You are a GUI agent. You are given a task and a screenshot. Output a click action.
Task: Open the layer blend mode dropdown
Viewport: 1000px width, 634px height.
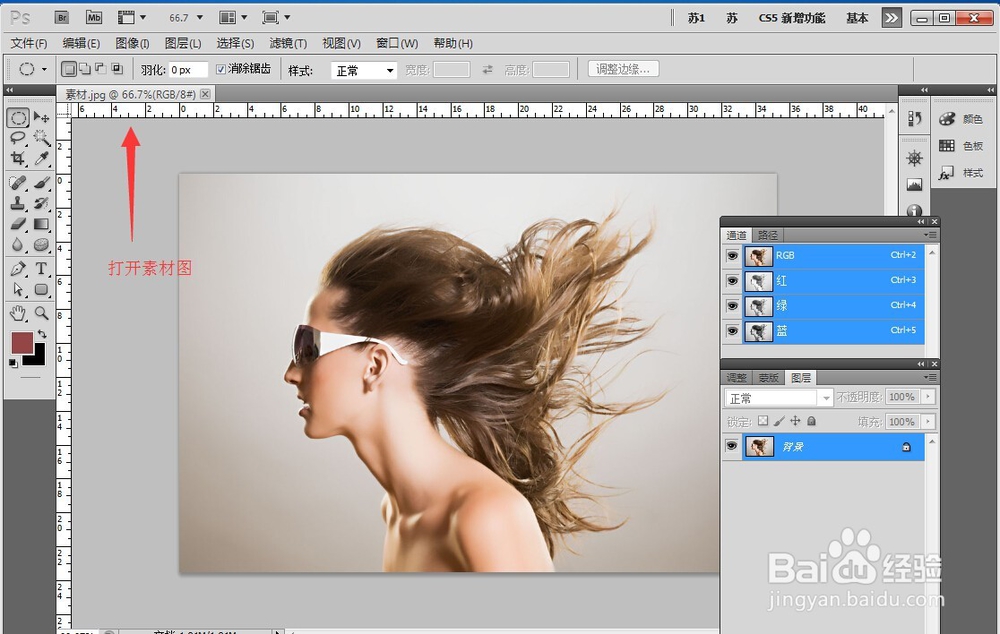[x=778, y=398]
